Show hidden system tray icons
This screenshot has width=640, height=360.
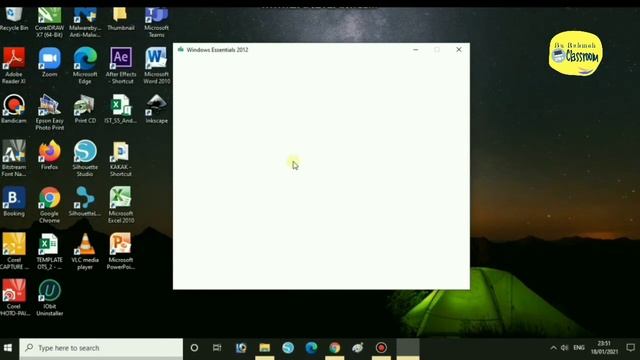pos(553,348)
